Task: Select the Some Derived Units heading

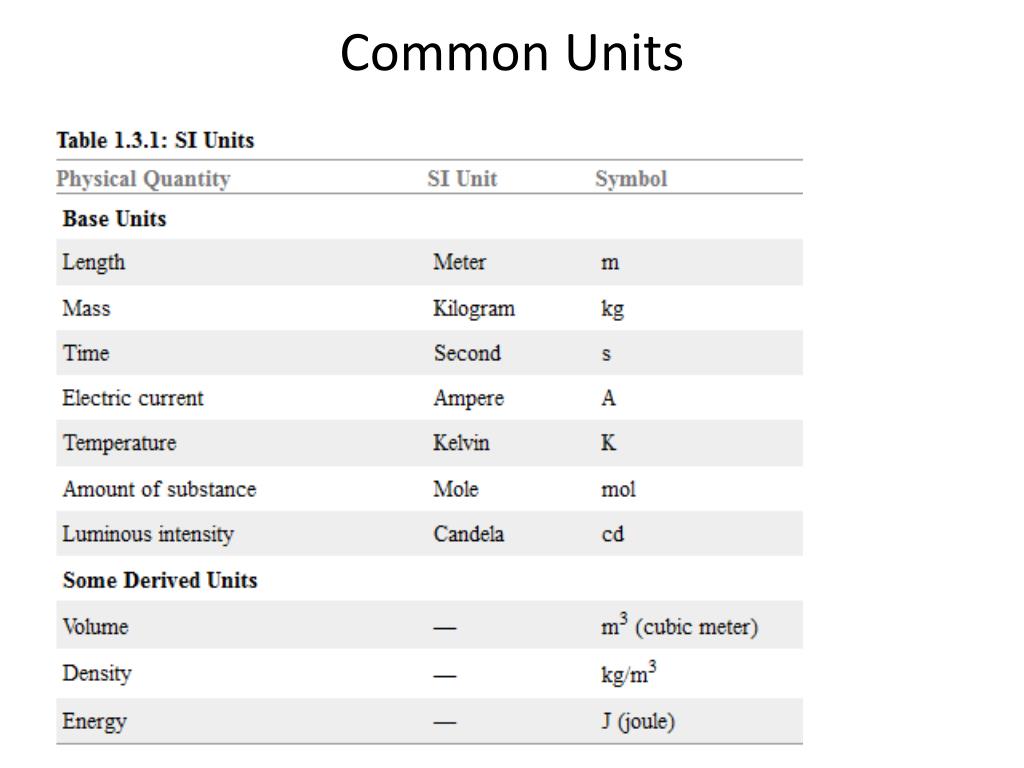Action: point(160,580)
